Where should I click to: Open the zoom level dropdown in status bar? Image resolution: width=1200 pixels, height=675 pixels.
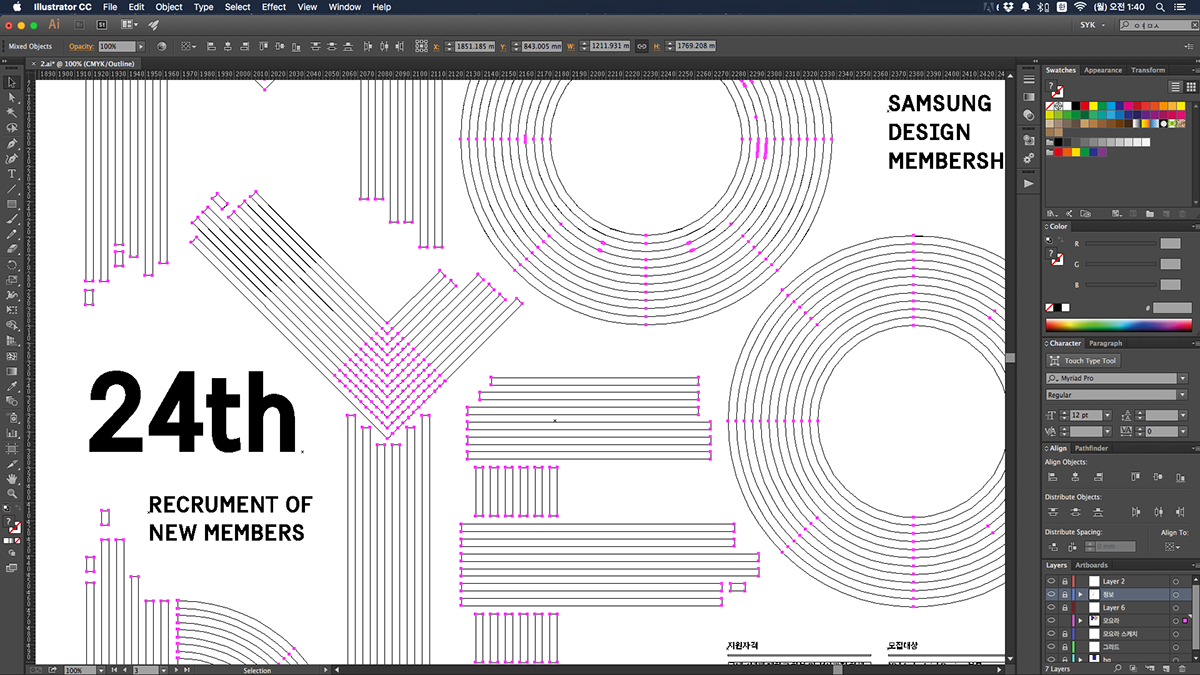103,670
